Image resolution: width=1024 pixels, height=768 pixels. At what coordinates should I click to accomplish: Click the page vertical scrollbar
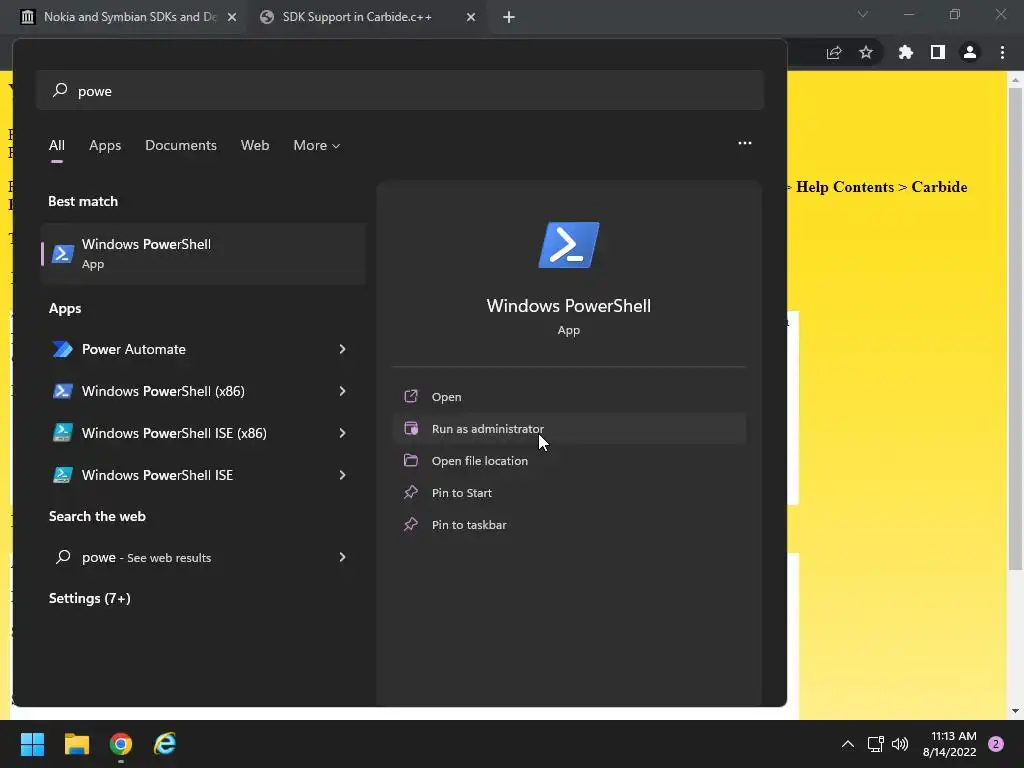[x=1015, y=327]
